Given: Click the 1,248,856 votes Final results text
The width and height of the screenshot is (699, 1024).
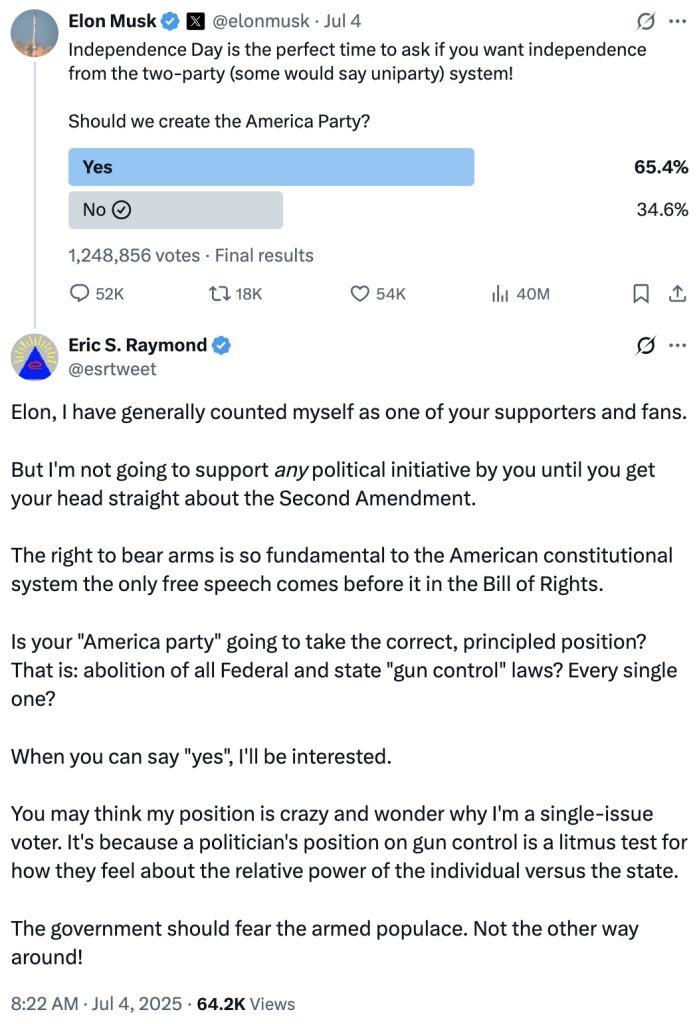Looking at the screenshot, I should click(x=189, y=256).
